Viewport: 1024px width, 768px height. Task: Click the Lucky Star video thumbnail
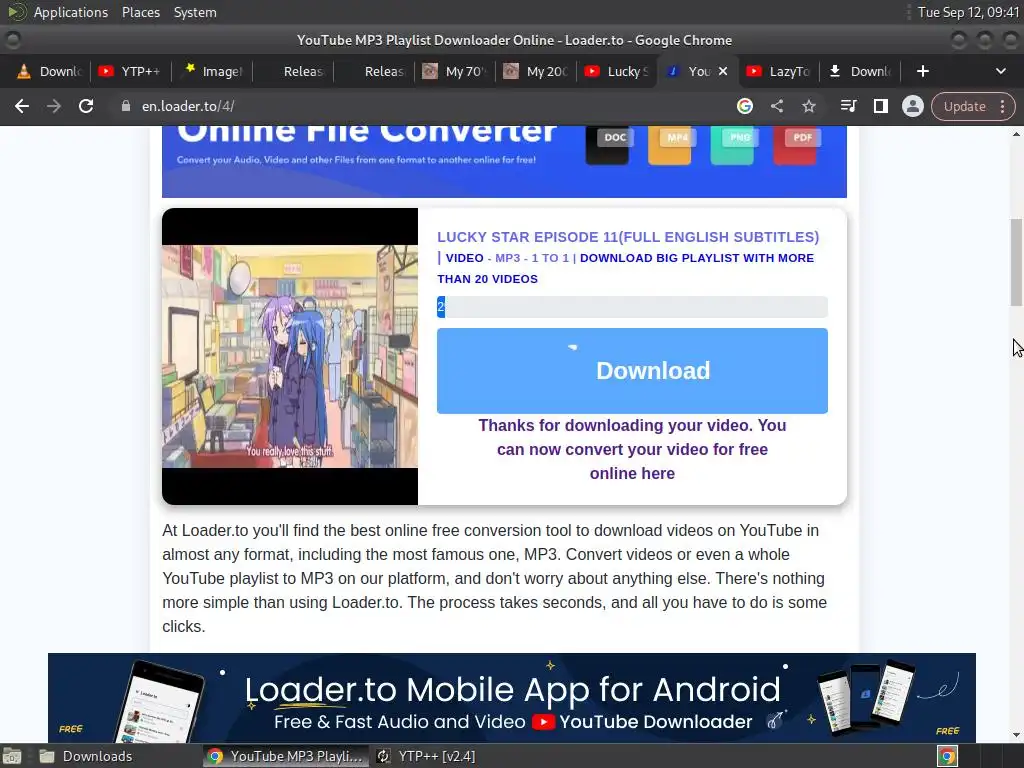point(290,357)
